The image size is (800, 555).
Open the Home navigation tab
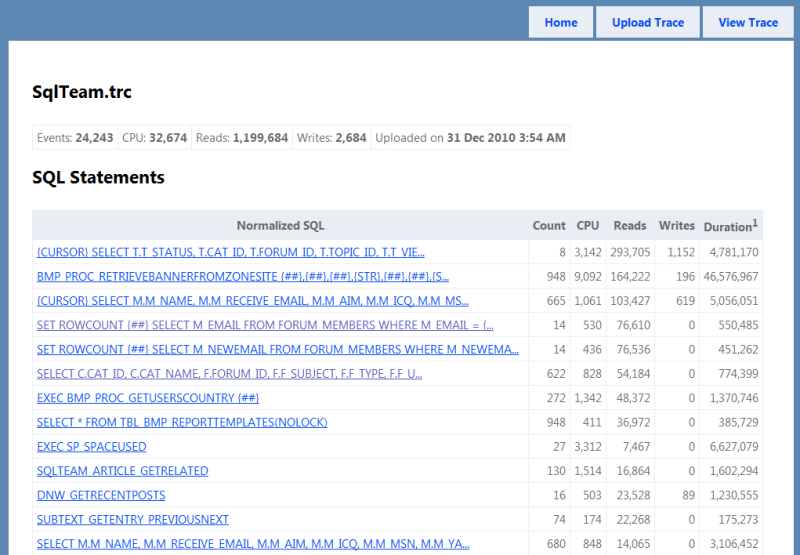(561, 22)
